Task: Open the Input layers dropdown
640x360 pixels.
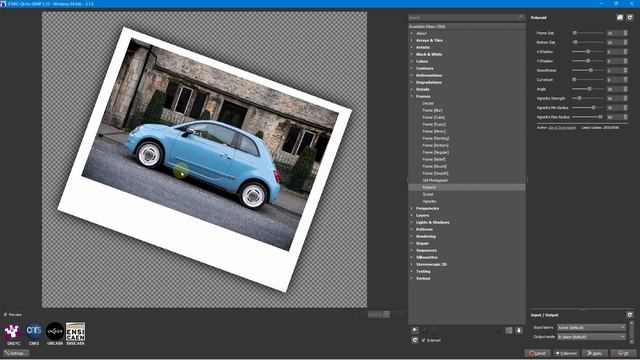Action: (591, 327)
